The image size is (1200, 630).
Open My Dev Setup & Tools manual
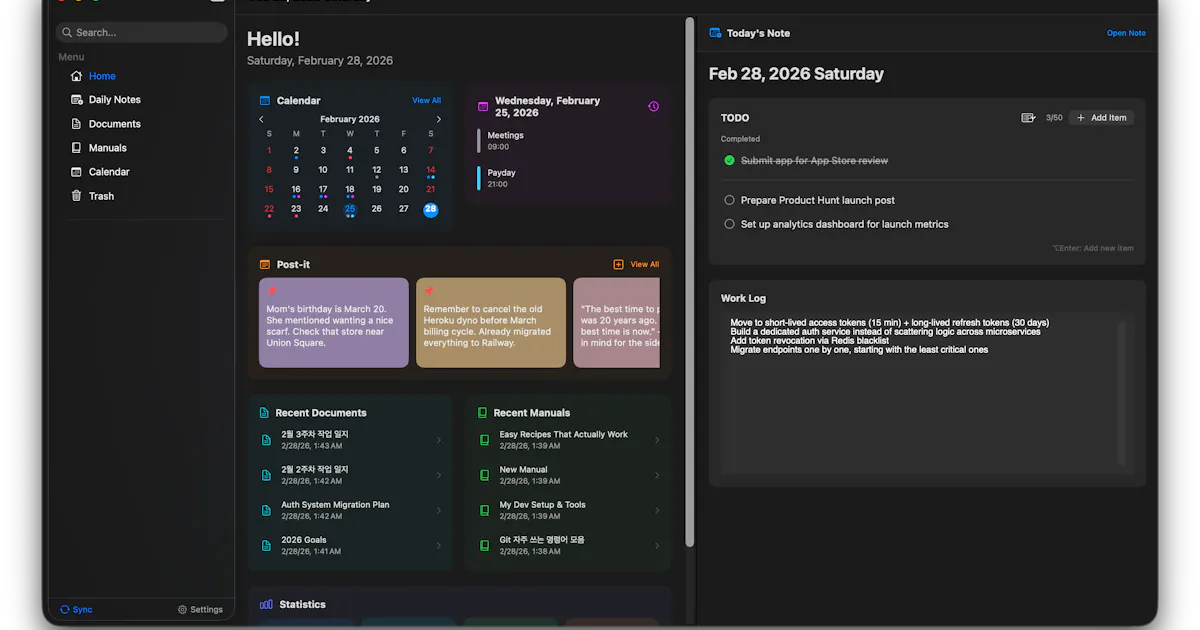tap(569, 510)
